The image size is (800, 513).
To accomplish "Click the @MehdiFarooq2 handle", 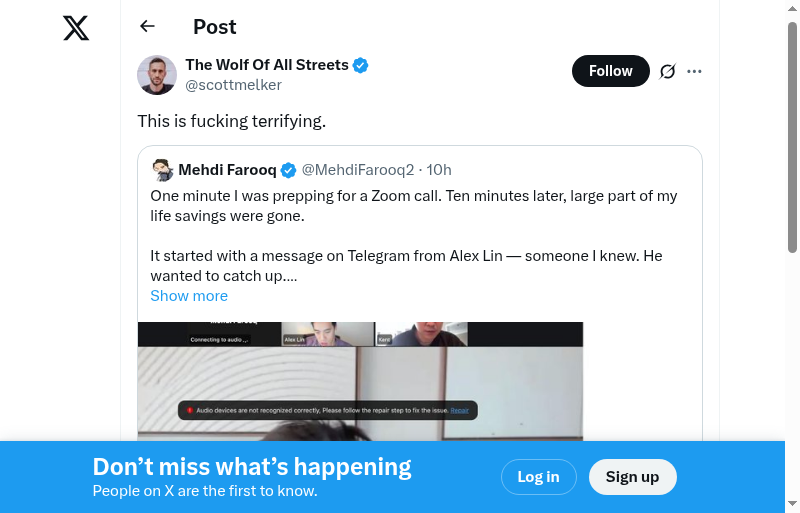I will (x=358, y=170).
